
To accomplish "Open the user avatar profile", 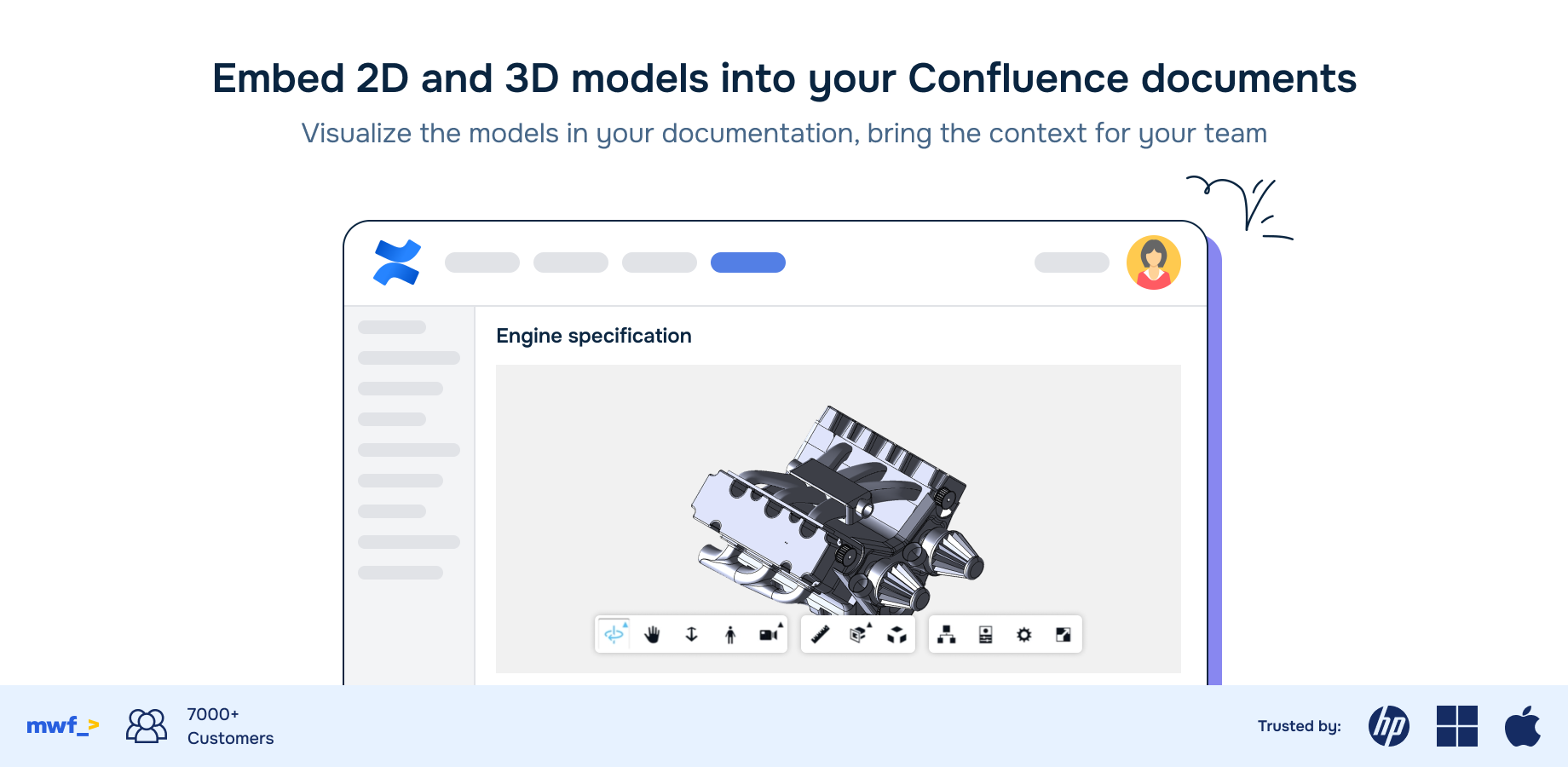I will [x=1154, y=262].
